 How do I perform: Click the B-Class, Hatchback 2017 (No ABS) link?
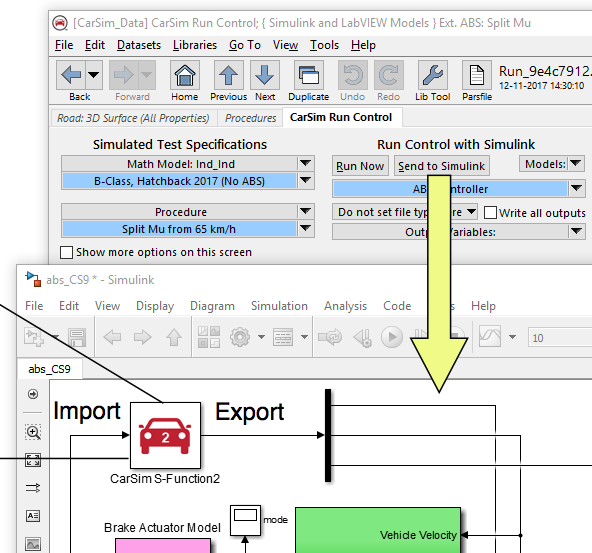click(x=179, y=181)
